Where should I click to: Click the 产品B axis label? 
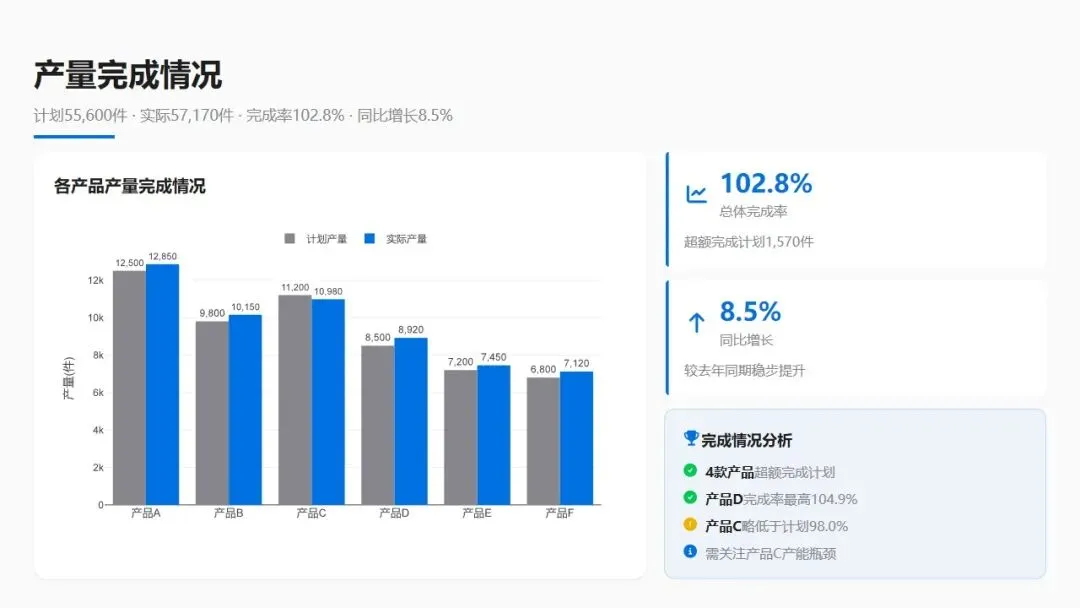pos(229,513)
